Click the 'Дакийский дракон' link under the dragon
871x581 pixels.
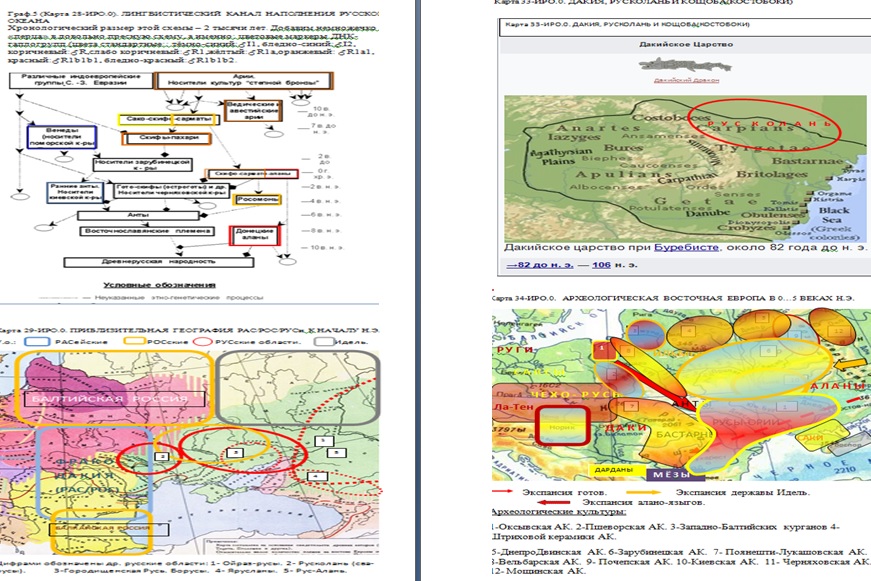tap(686, 80)
